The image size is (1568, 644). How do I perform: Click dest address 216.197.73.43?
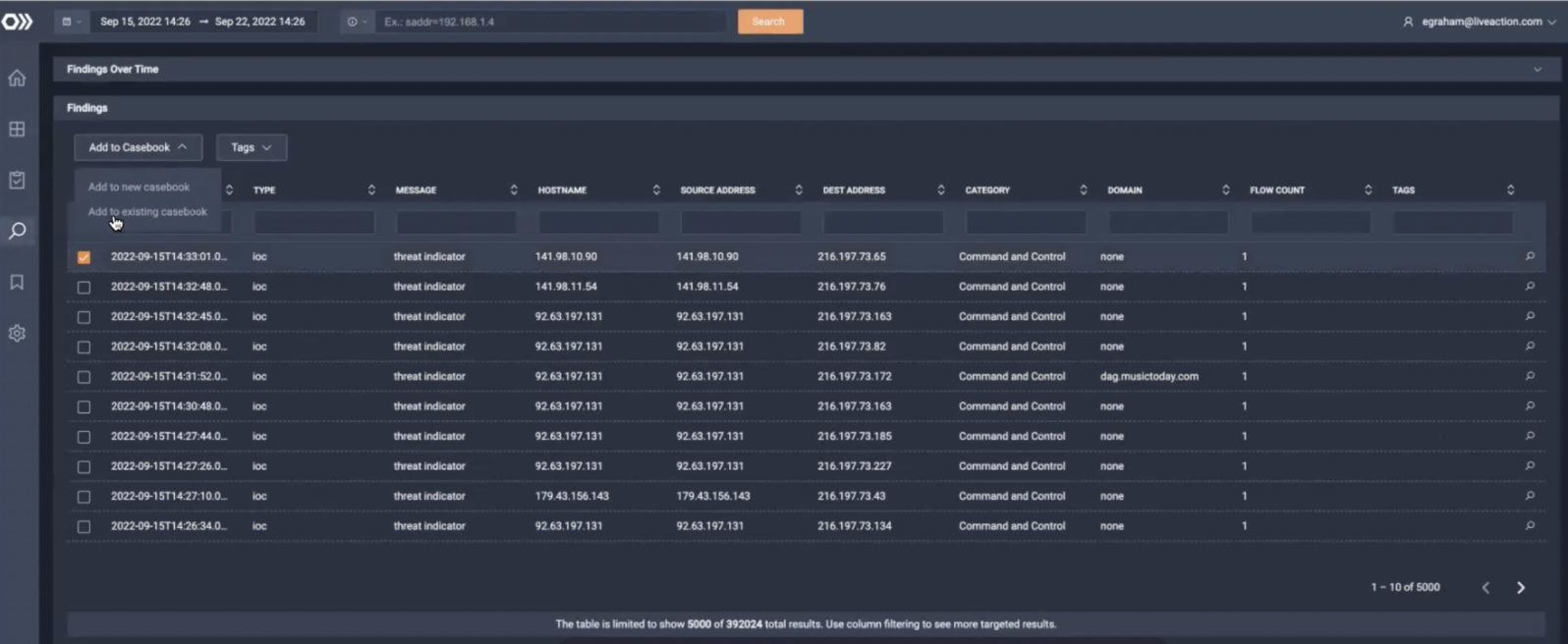[x=852, y=497]
